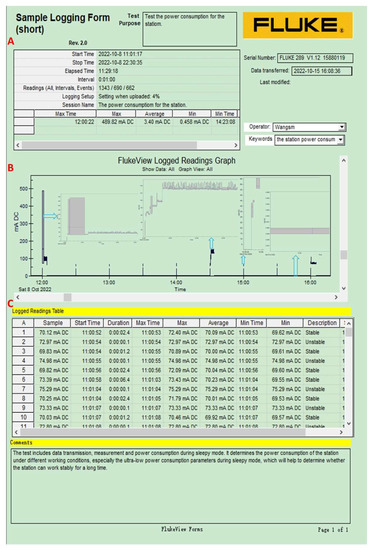Select the Duration column header
The width and height of the screenshot is (373, 550).
(x=118, y=323)
